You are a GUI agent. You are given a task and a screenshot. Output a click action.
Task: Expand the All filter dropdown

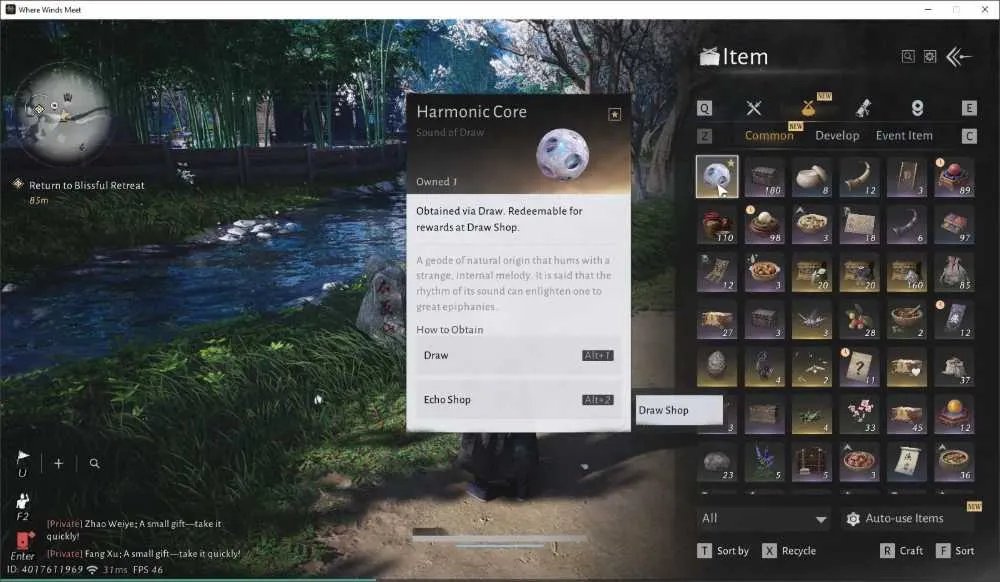coord(763,519)
